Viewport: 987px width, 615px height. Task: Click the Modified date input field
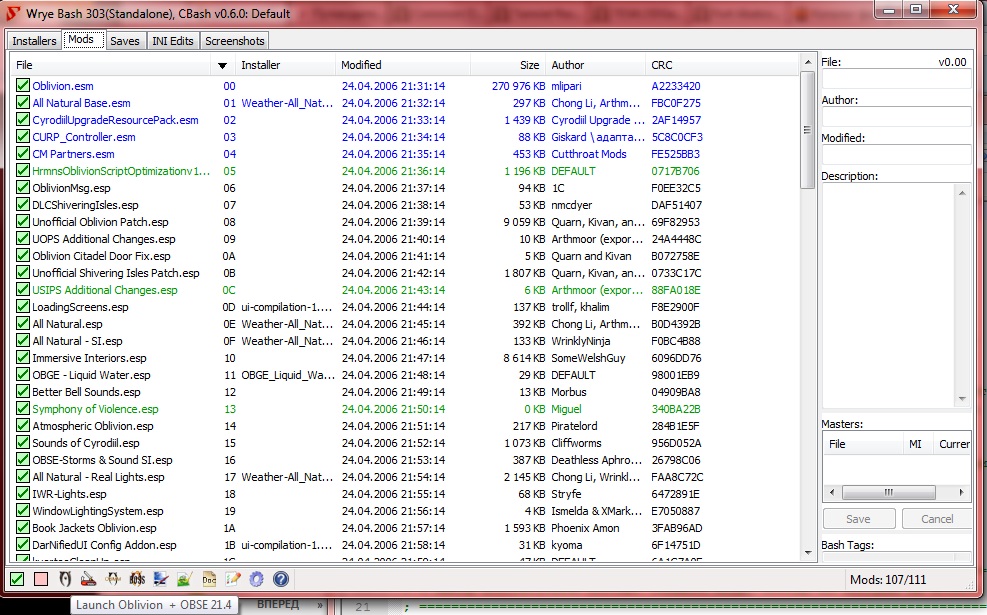(x=896, y=154)
